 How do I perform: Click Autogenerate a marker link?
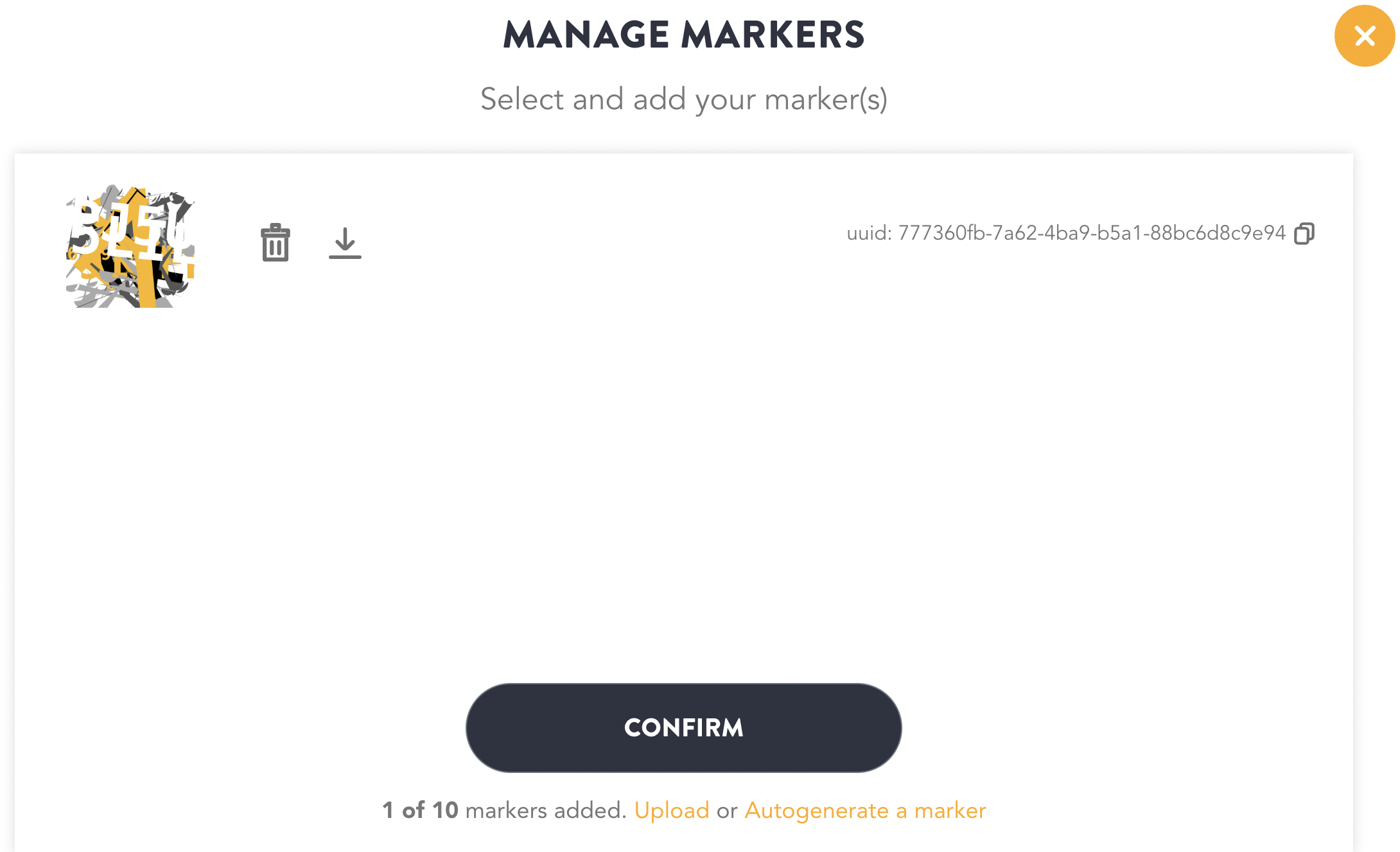pos(865,811)
